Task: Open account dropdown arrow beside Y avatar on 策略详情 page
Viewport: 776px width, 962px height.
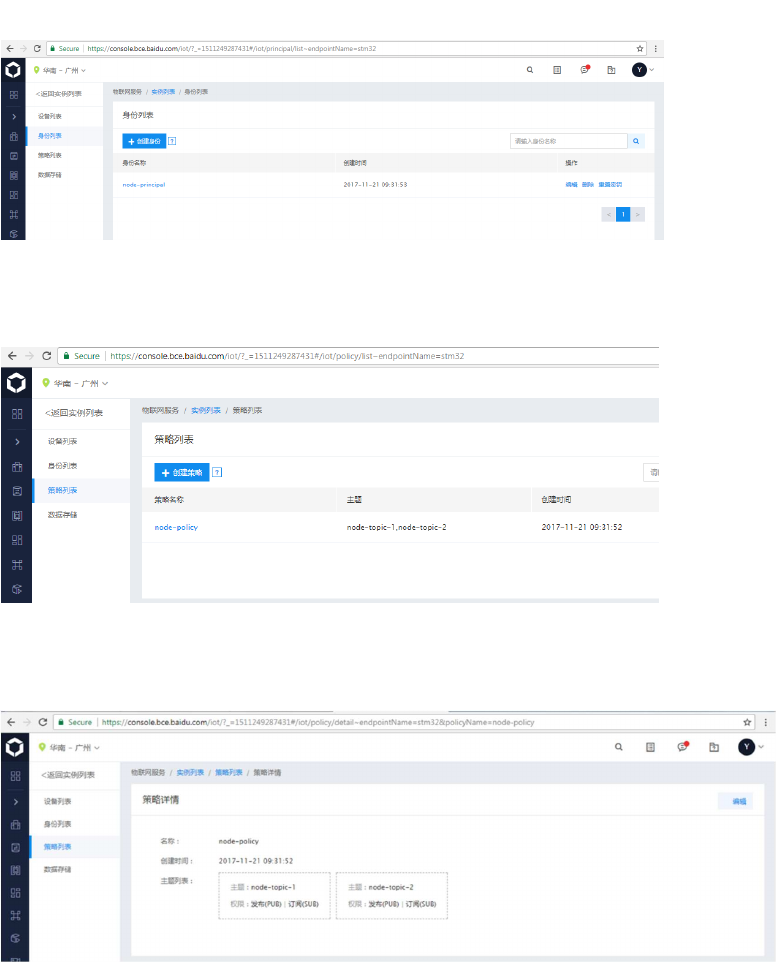Action: [x=761, y=747]
